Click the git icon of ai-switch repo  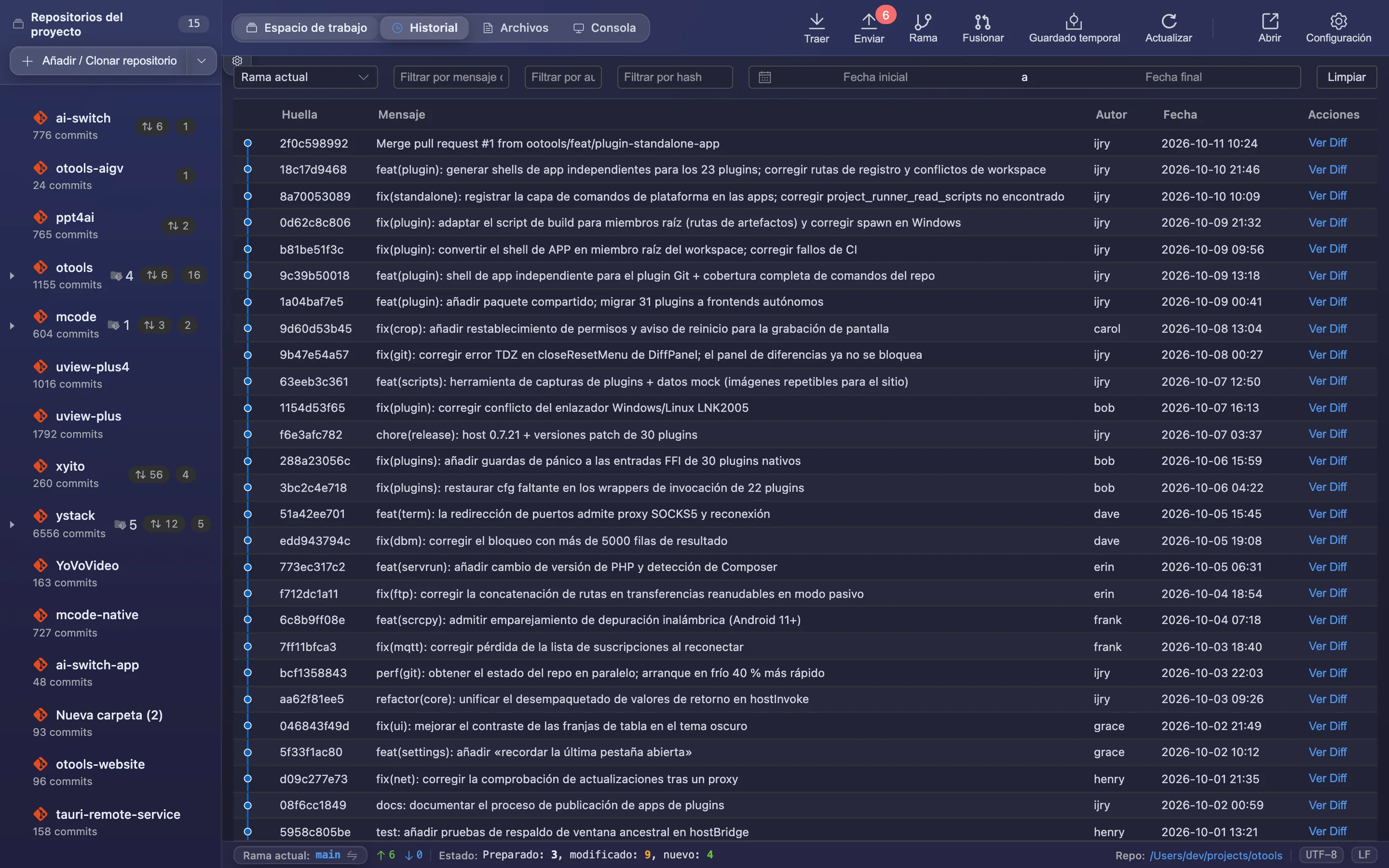click(x=40, y=118)
